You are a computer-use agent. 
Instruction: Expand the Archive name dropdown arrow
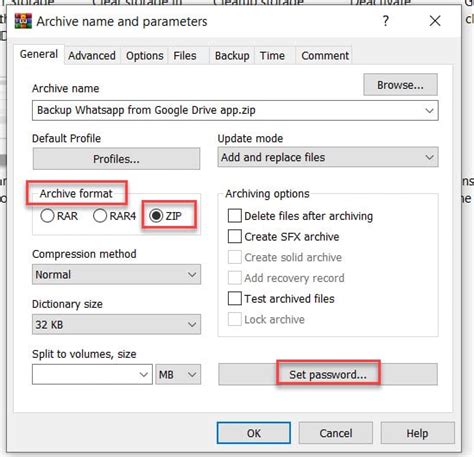pyautogui.click(x=429, y=110)
